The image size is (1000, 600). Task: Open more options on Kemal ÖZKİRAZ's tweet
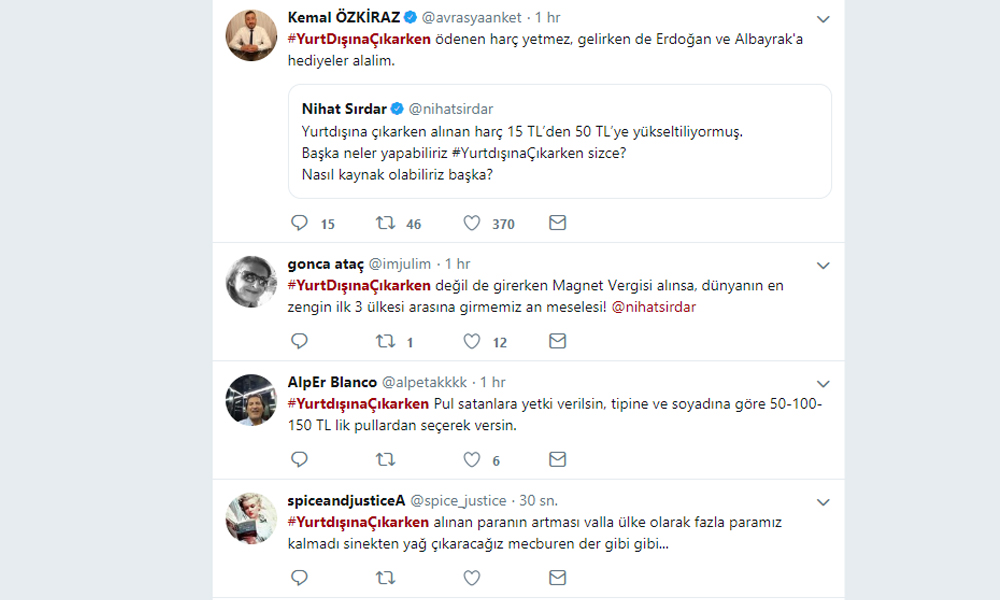point(823,19)
